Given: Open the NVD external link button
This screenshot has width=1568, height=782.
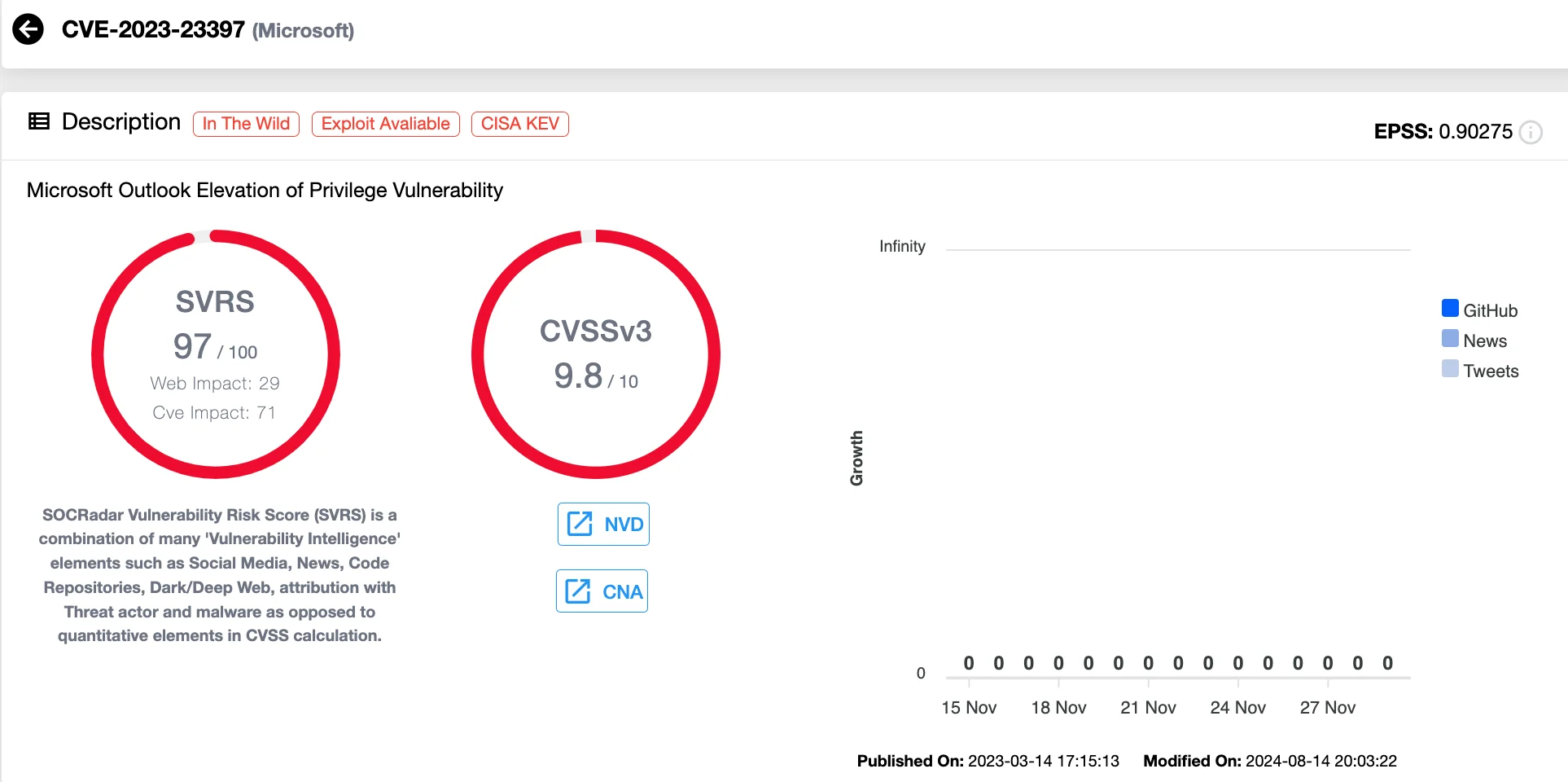Looking at the screenshot, I should click(x=603, y=524).
